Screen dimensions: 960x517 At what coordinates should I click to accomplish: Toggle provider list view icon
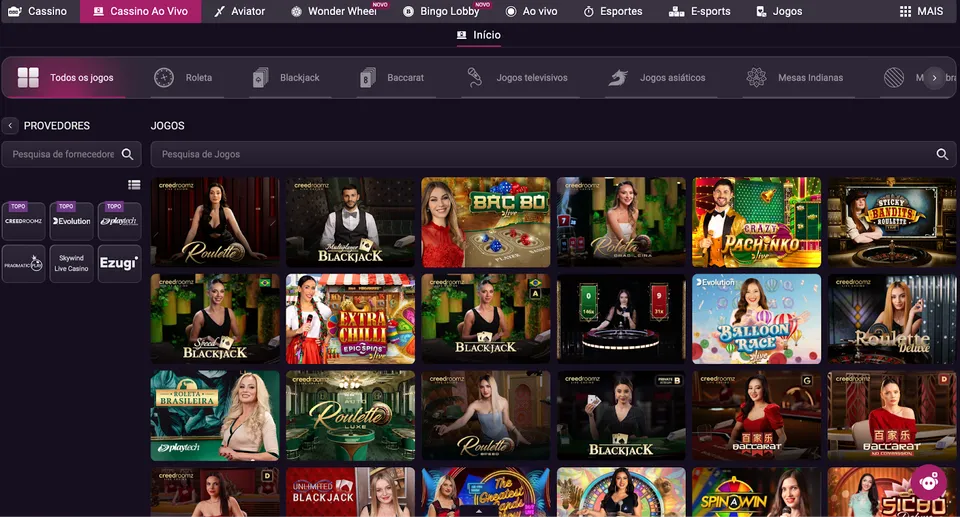pos(134,184)
